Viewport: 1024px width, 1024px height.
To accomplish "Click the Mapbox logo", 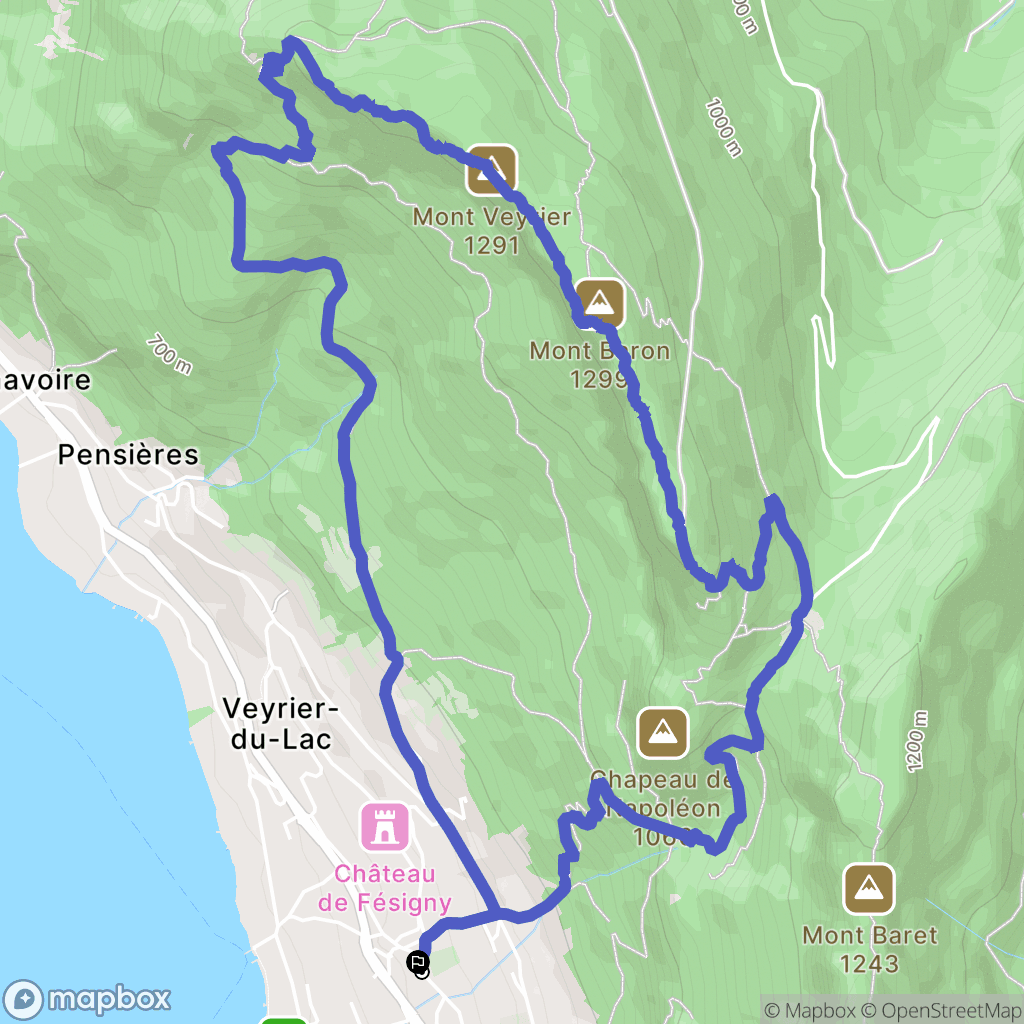I will pos(86,999).
